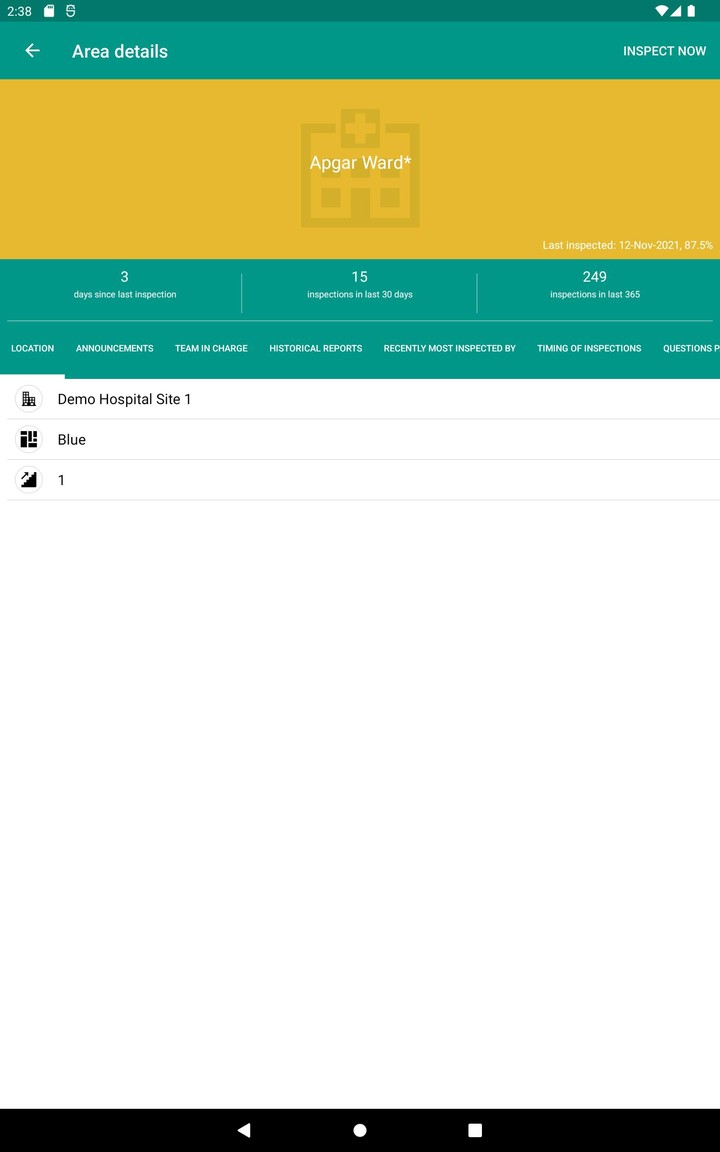This screenshot has width=720, height=1152.
Task: Open the ANNOUNCEMENTS tab
Action: 115,348
